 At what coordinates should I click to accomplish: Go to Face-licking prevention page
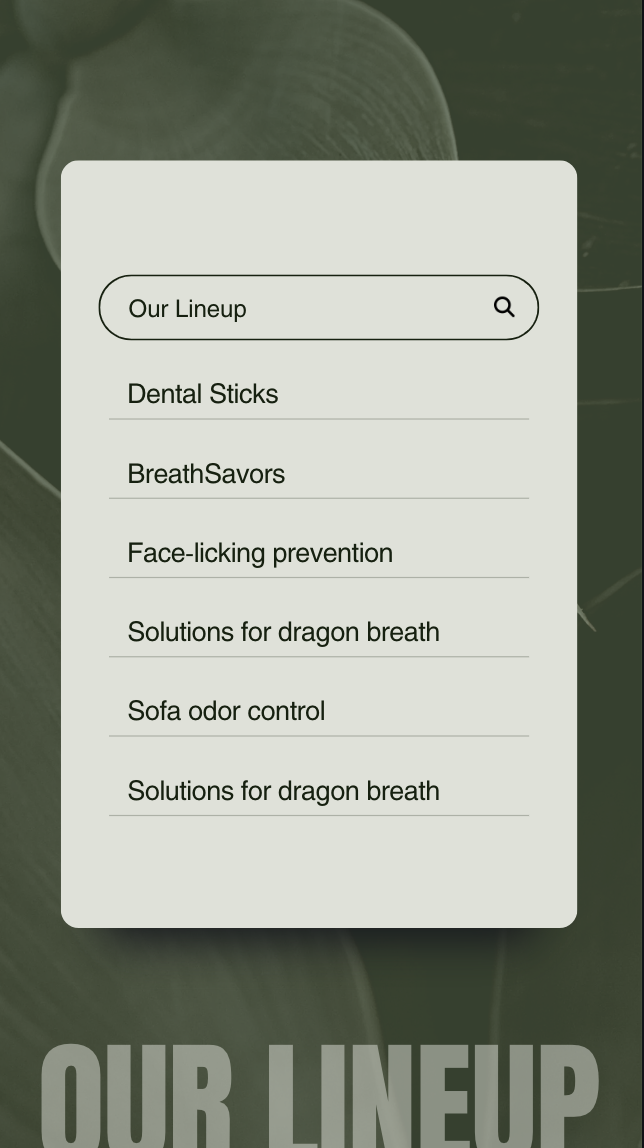260,553
